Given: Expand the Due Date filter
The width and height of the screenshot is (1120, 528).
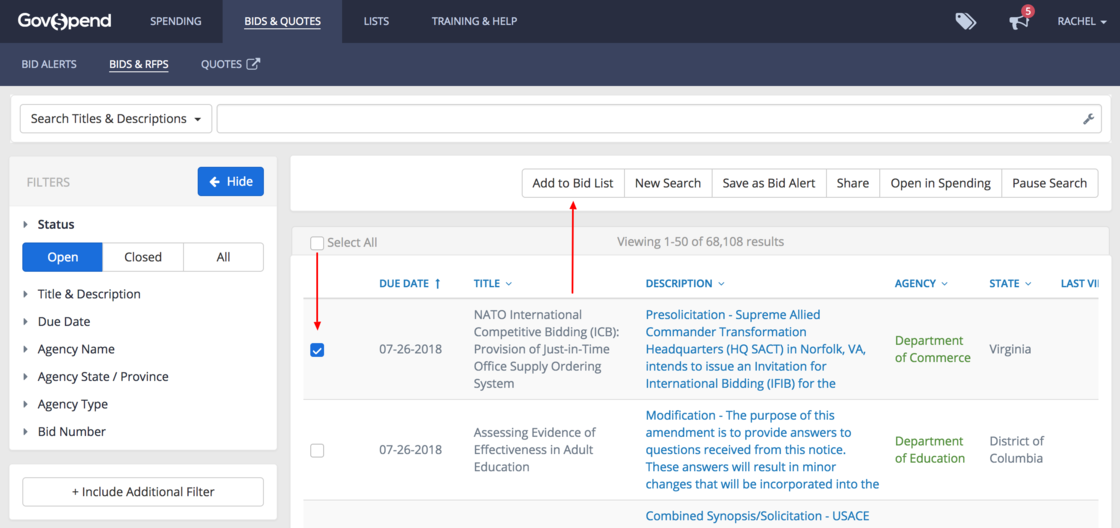Looking at the screenshot, I should coord(64,322).
